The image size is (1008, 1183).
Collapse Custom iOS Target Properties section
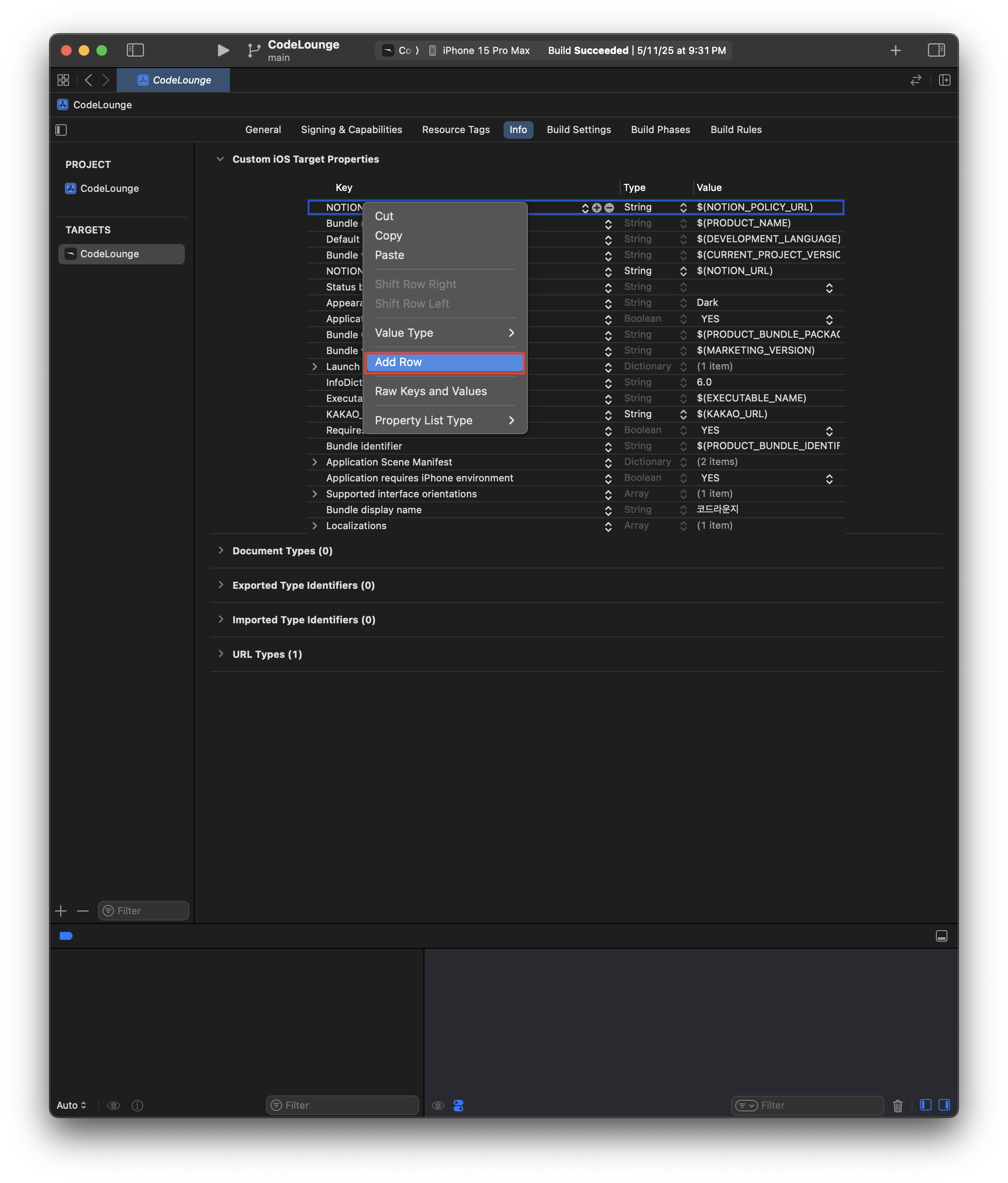[x=220, y=159]
